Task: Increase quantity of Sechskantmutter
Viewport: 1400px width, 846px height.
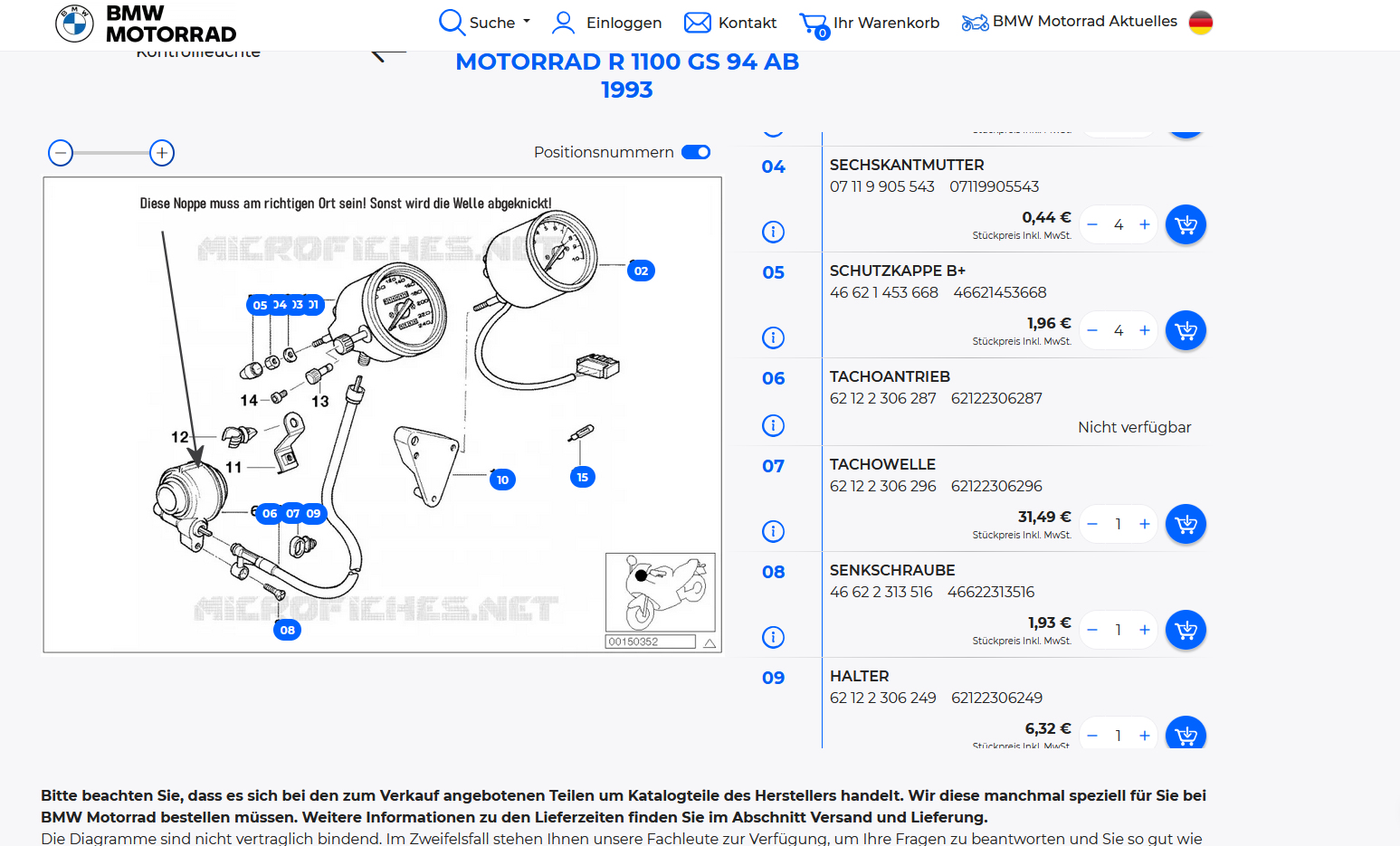Action: pos(1145,224)
